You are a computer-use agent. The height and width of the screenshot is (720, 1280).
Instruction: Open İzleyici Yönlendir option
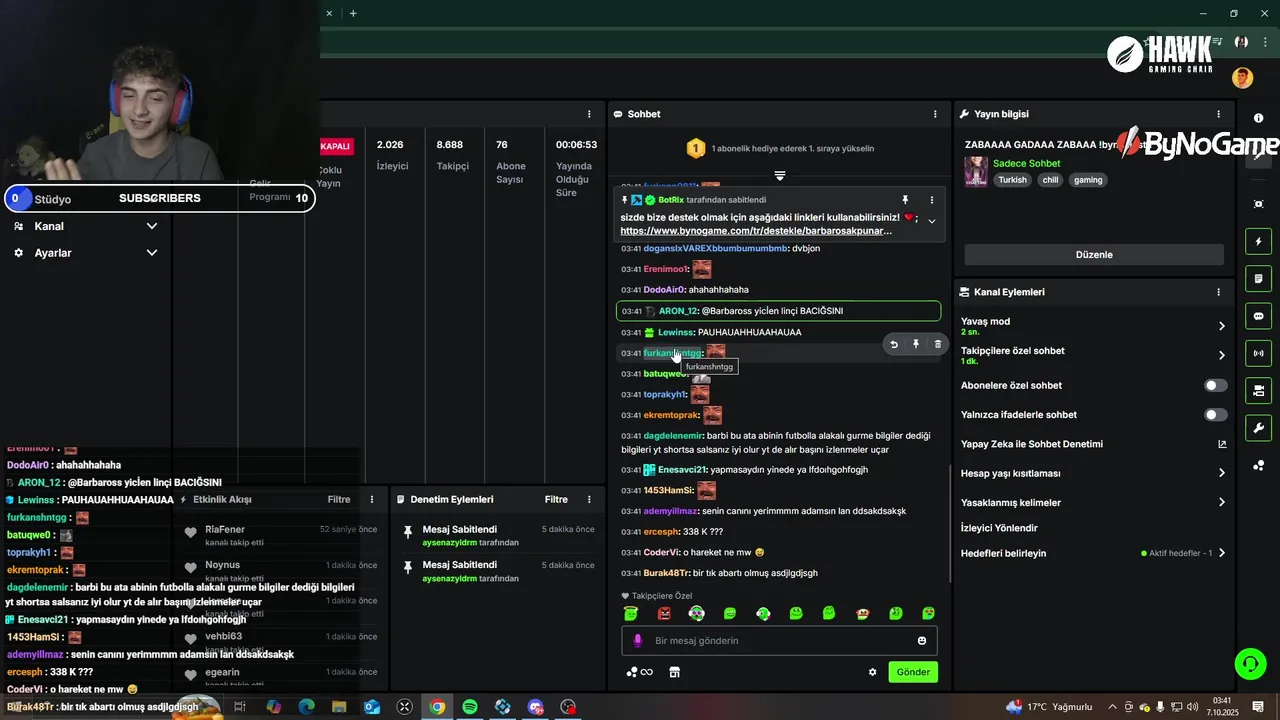pos(999,527)
